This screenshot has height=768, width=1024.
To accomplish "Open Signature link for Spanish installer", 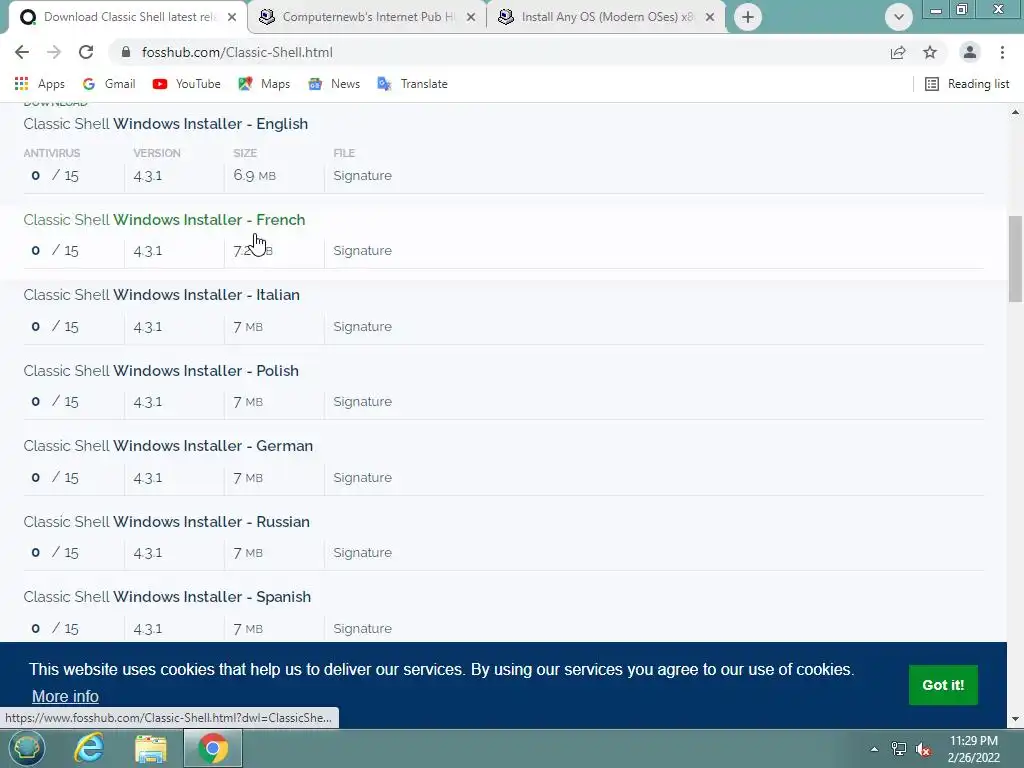I will coord(362,628).
